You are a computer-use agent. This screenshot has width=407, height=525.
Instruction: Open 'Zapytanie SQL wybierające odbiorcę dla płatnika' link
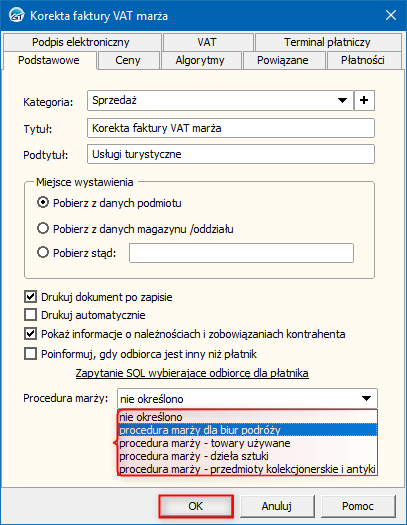pyautogui.click(x=192, y=373)
